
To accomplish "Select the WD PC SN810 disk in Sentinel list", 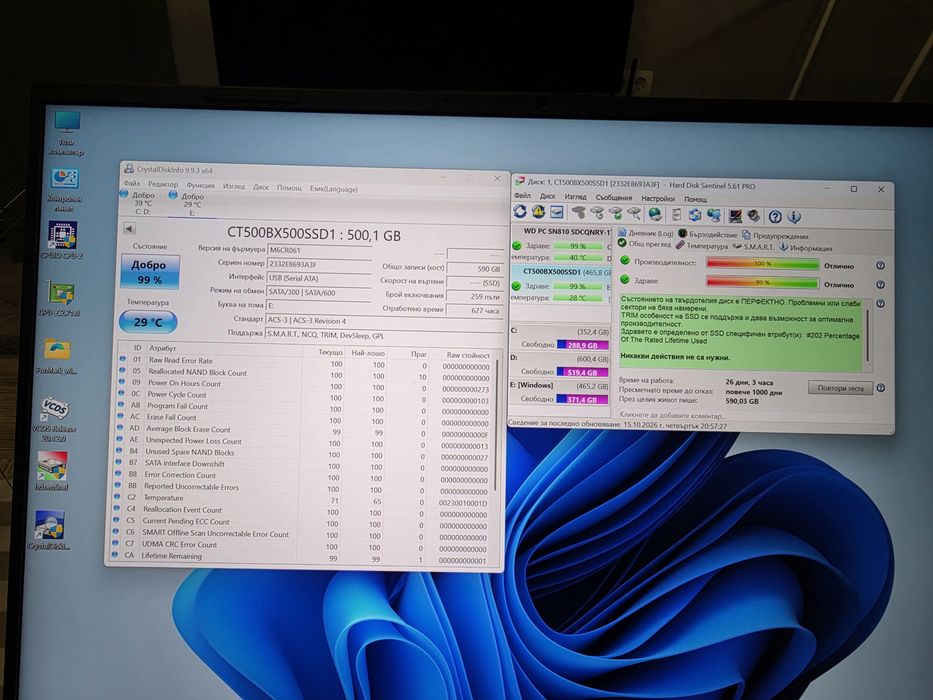I will (561, 245).
